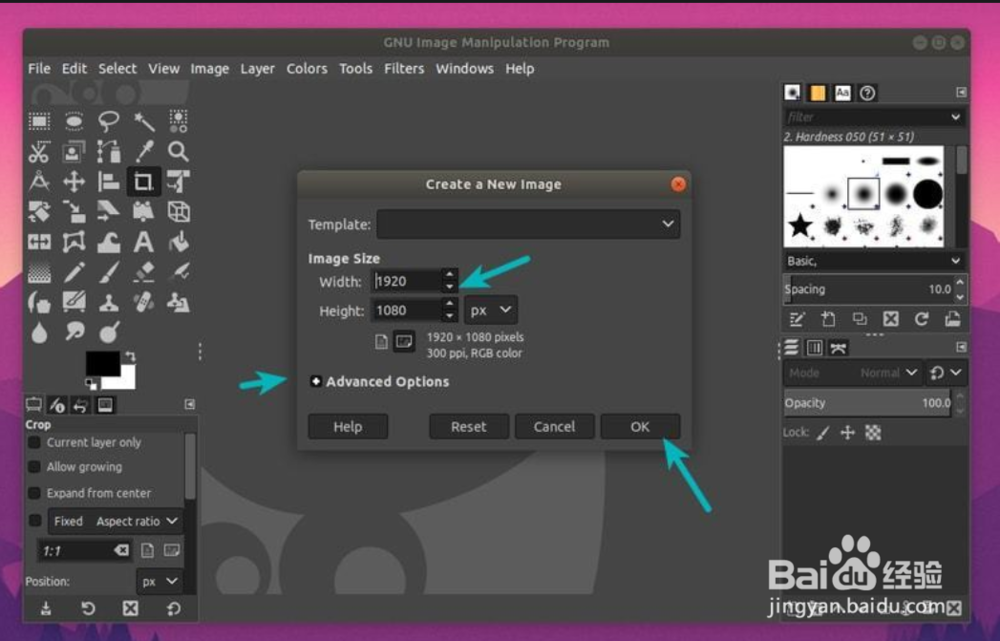Image resolution: width=1000 pixels, height=641 pixels.
Task: Click the Reset button
Action: [469, 427]
